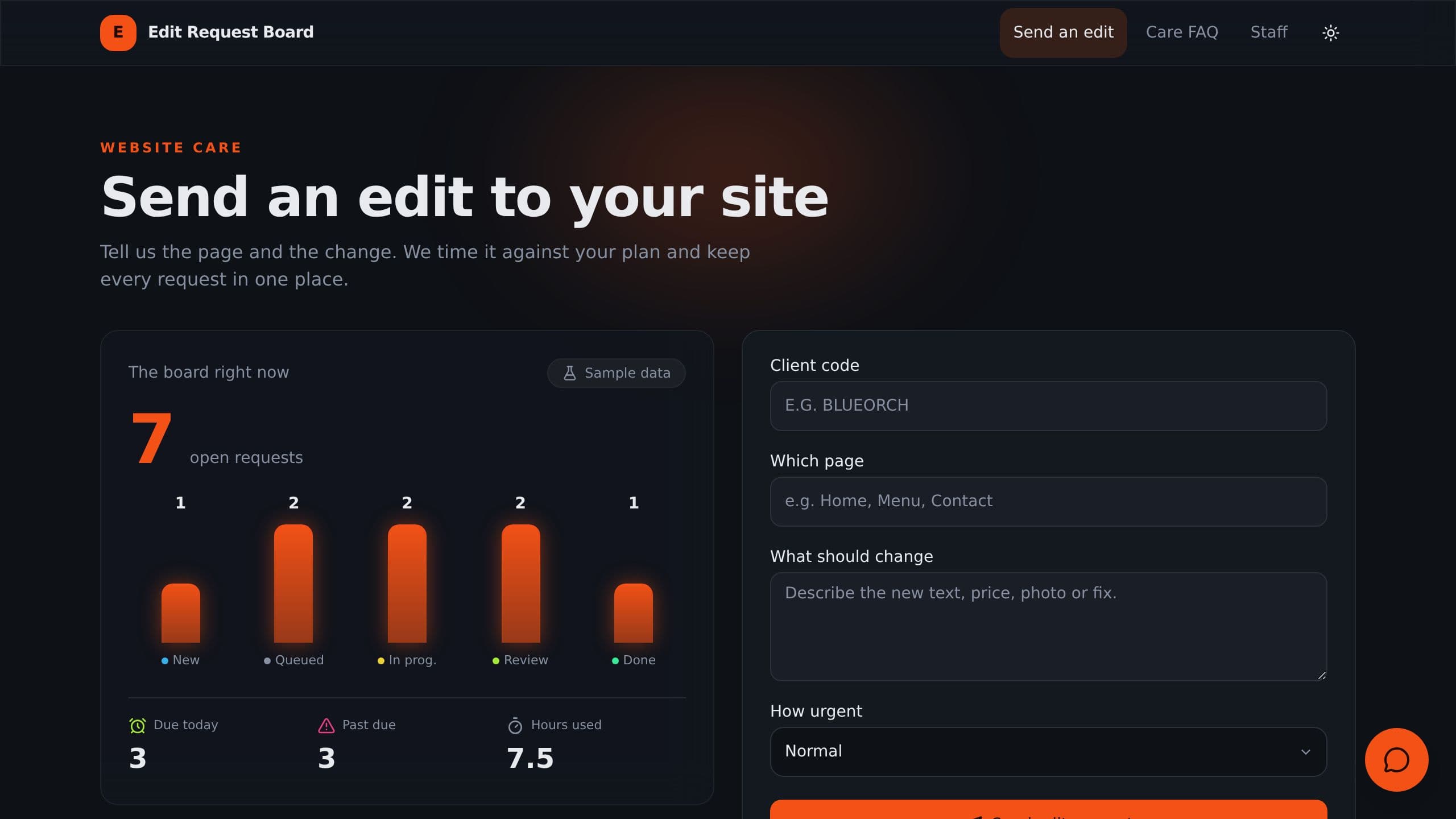The image size is (1456, 819).
Task: Focus the Client code input field
Action: pyautogui.click(x=1048, y=406)
